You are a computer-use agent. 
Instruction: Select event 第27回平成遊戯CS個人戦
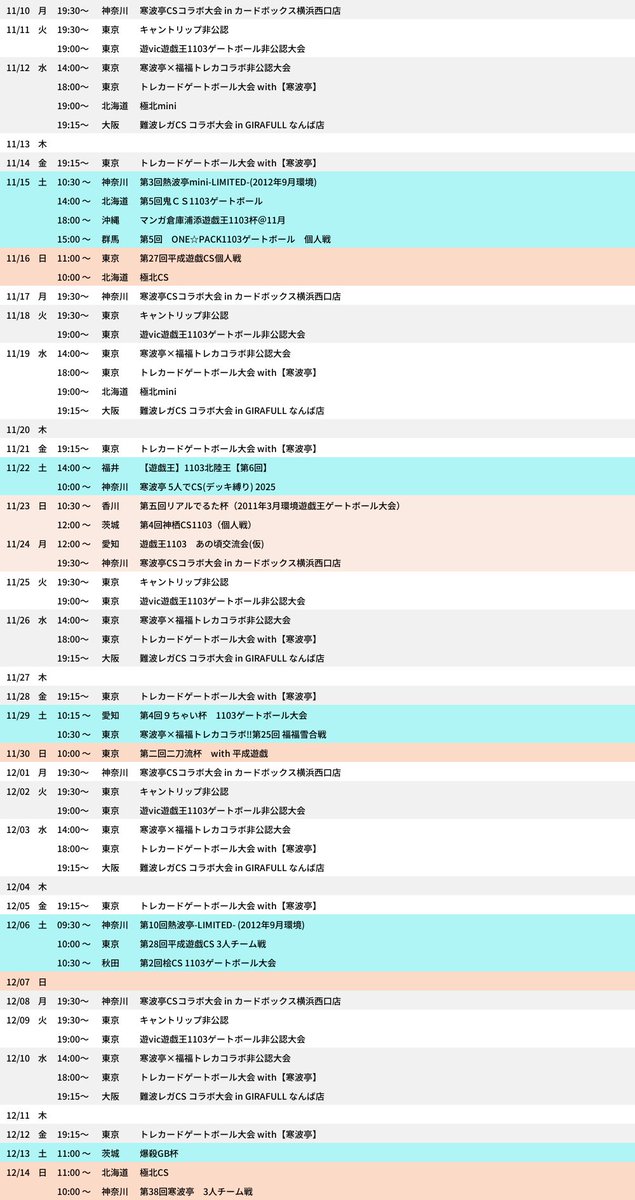click(x=190, y=257)
